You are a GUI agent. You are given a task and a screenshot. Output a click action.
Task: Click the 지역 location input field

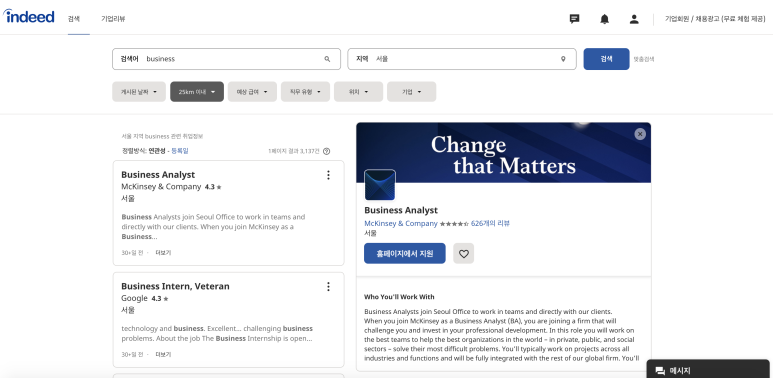(x=462, y=59)
